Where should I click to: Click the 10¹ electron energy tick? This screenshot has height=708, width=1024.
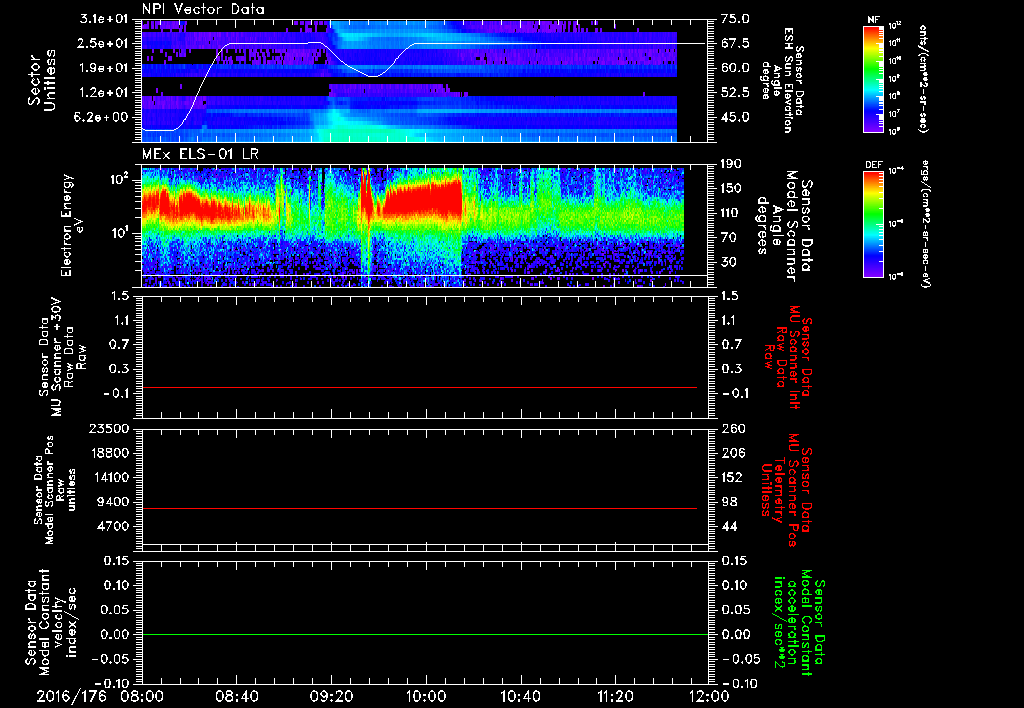click(x=118, y=233)
